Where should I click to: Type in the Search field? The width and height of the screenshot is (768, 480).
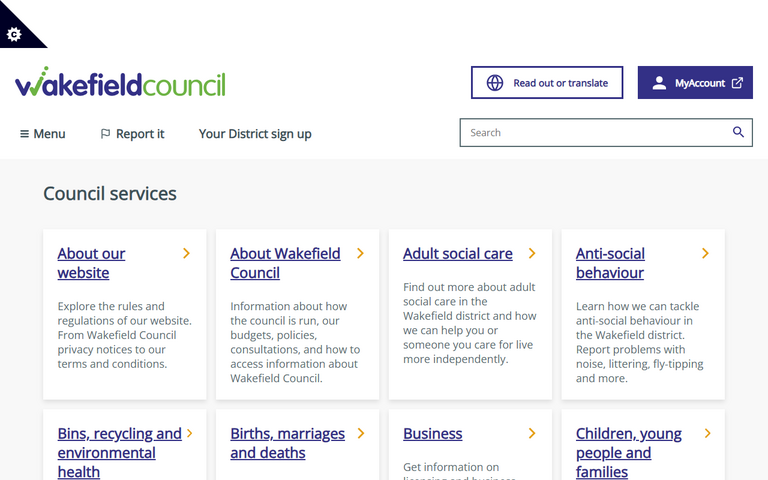pos(595,132)
